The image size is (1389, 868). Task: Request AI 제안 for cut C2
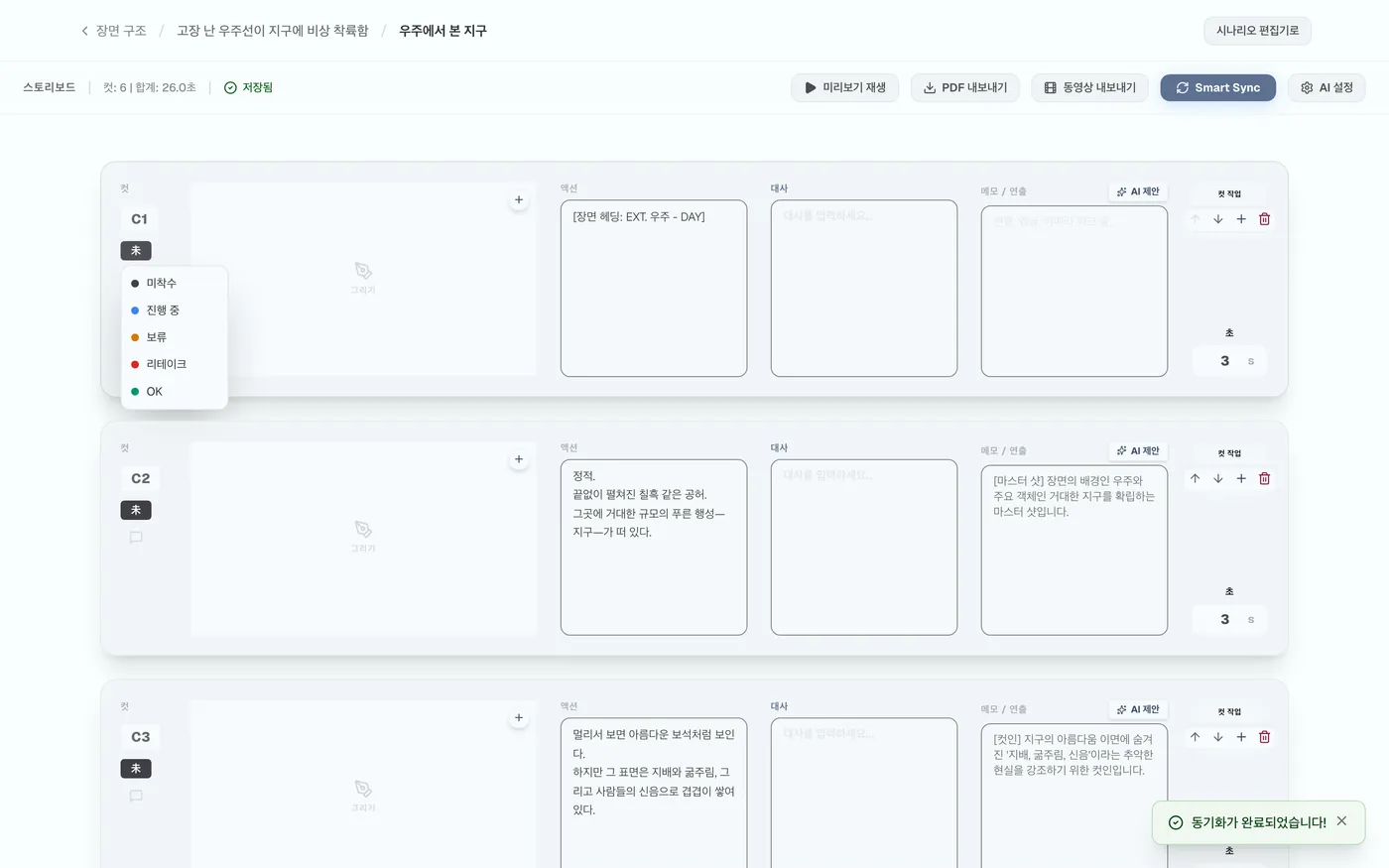click(1138, 450)
